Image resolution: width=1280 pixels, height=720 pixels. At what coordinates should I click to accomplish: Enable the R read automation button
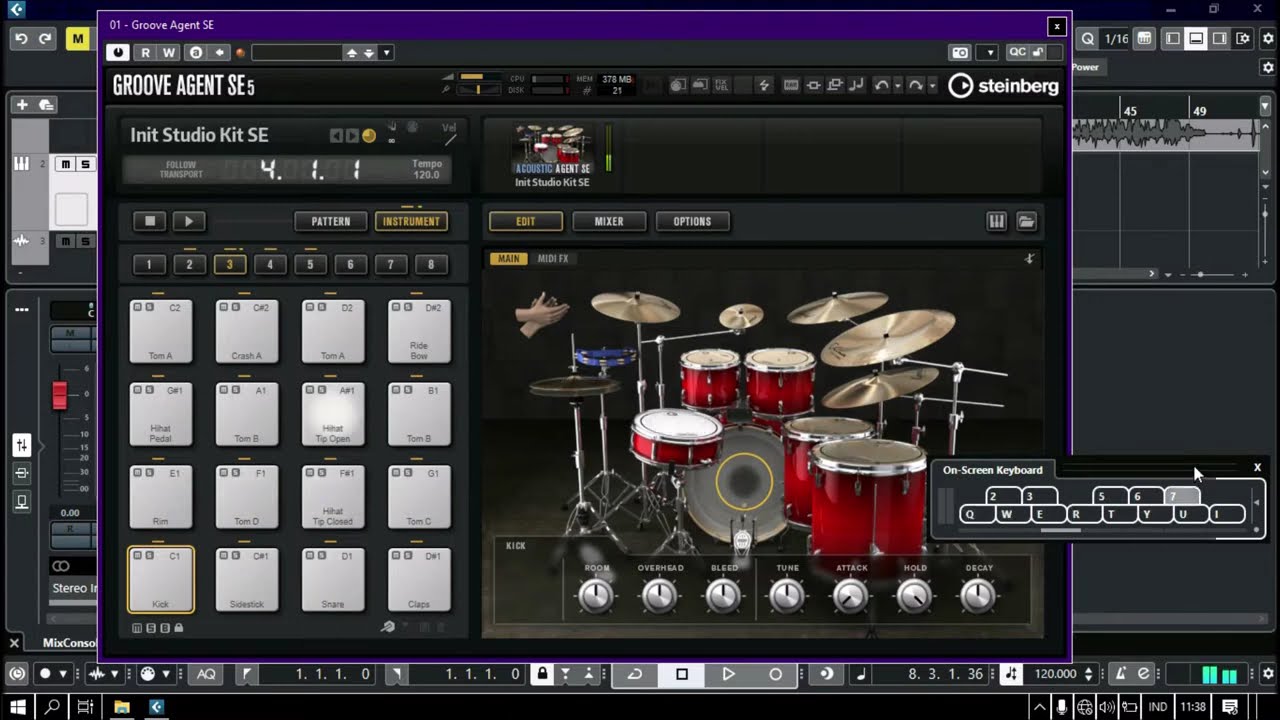pyautogui.click(x=146, y=52)
